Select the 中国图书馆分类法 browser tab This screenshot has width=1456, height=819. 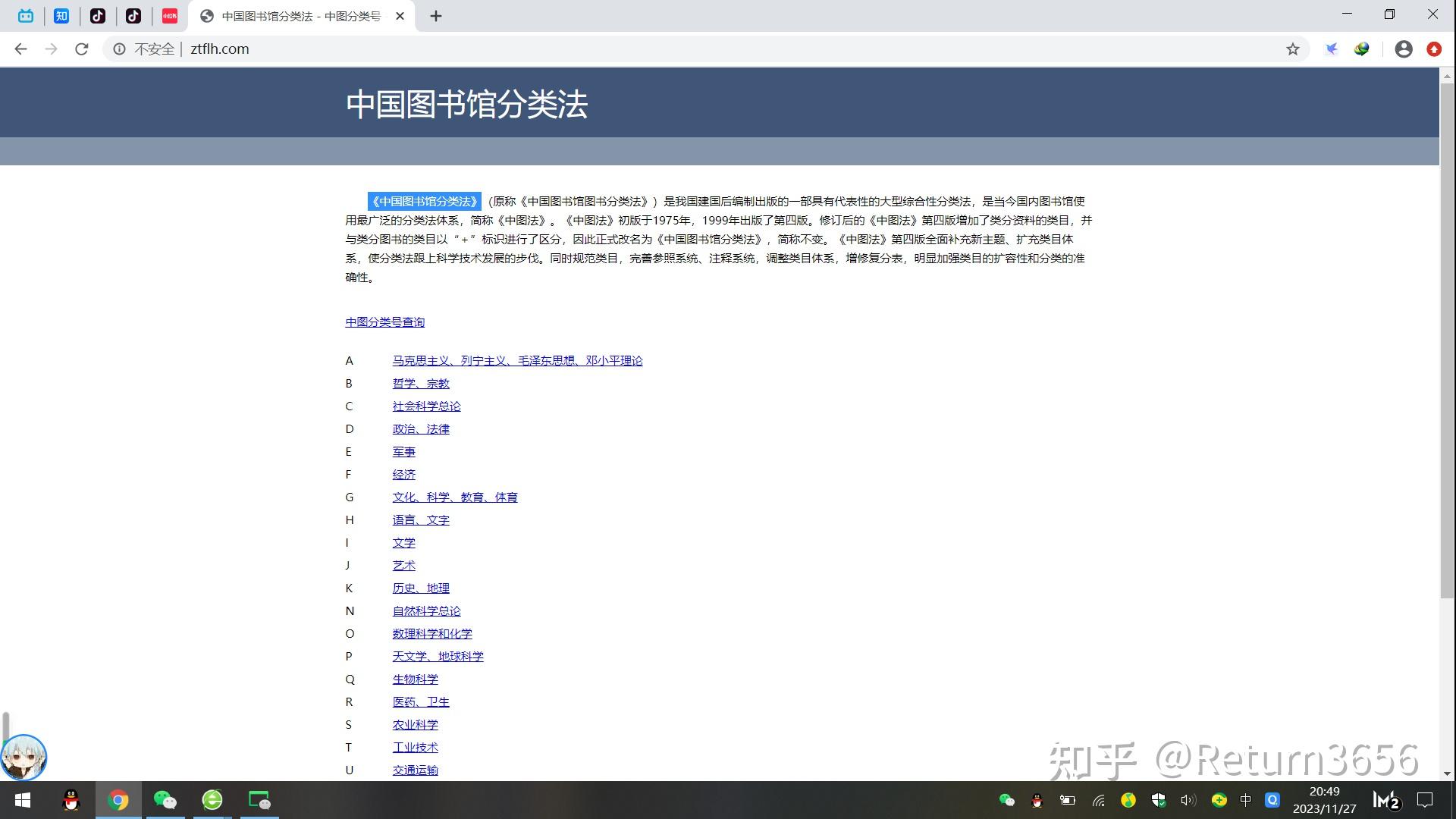coord(301,16)
